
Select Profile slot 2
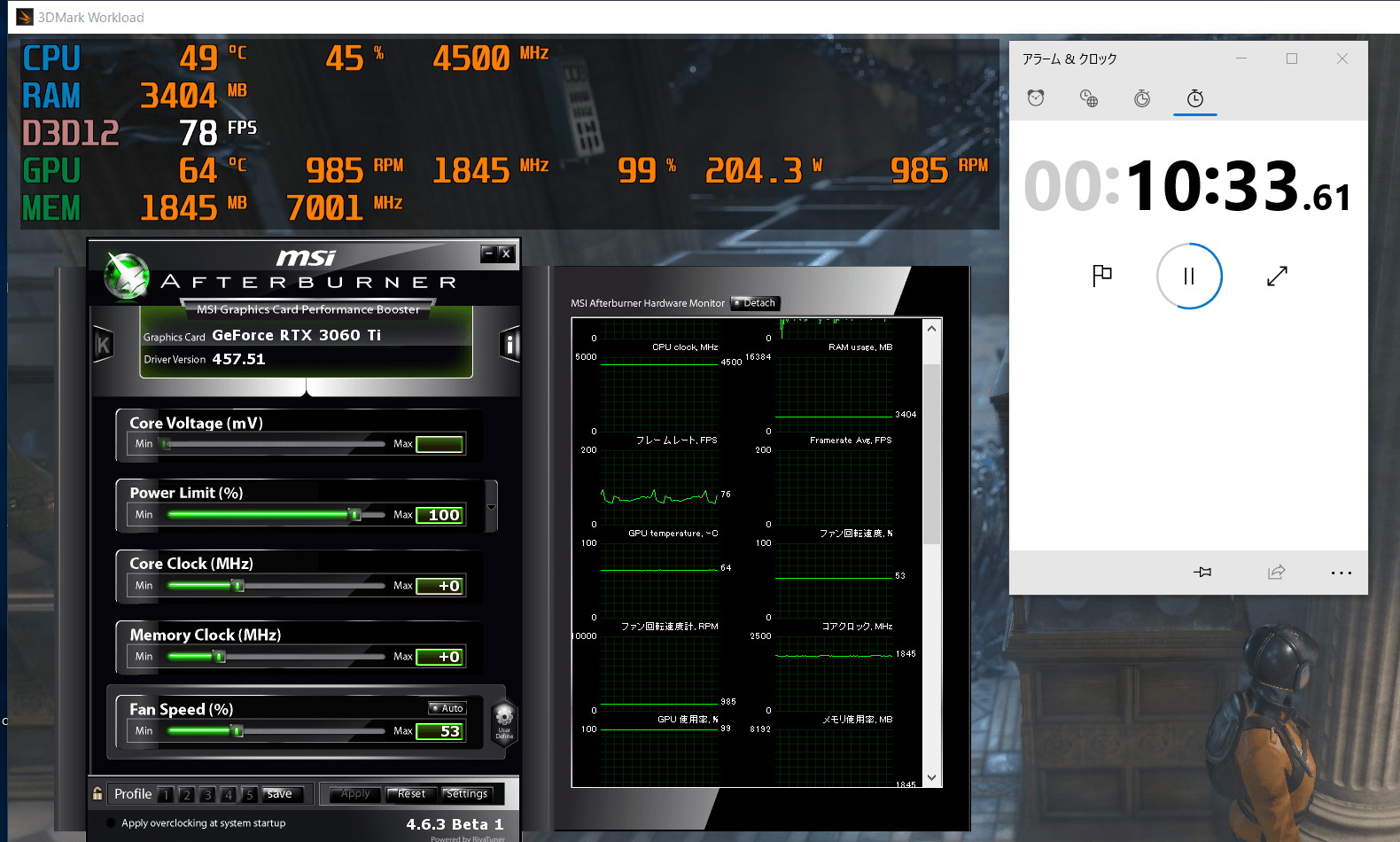(x=186, y=795)
